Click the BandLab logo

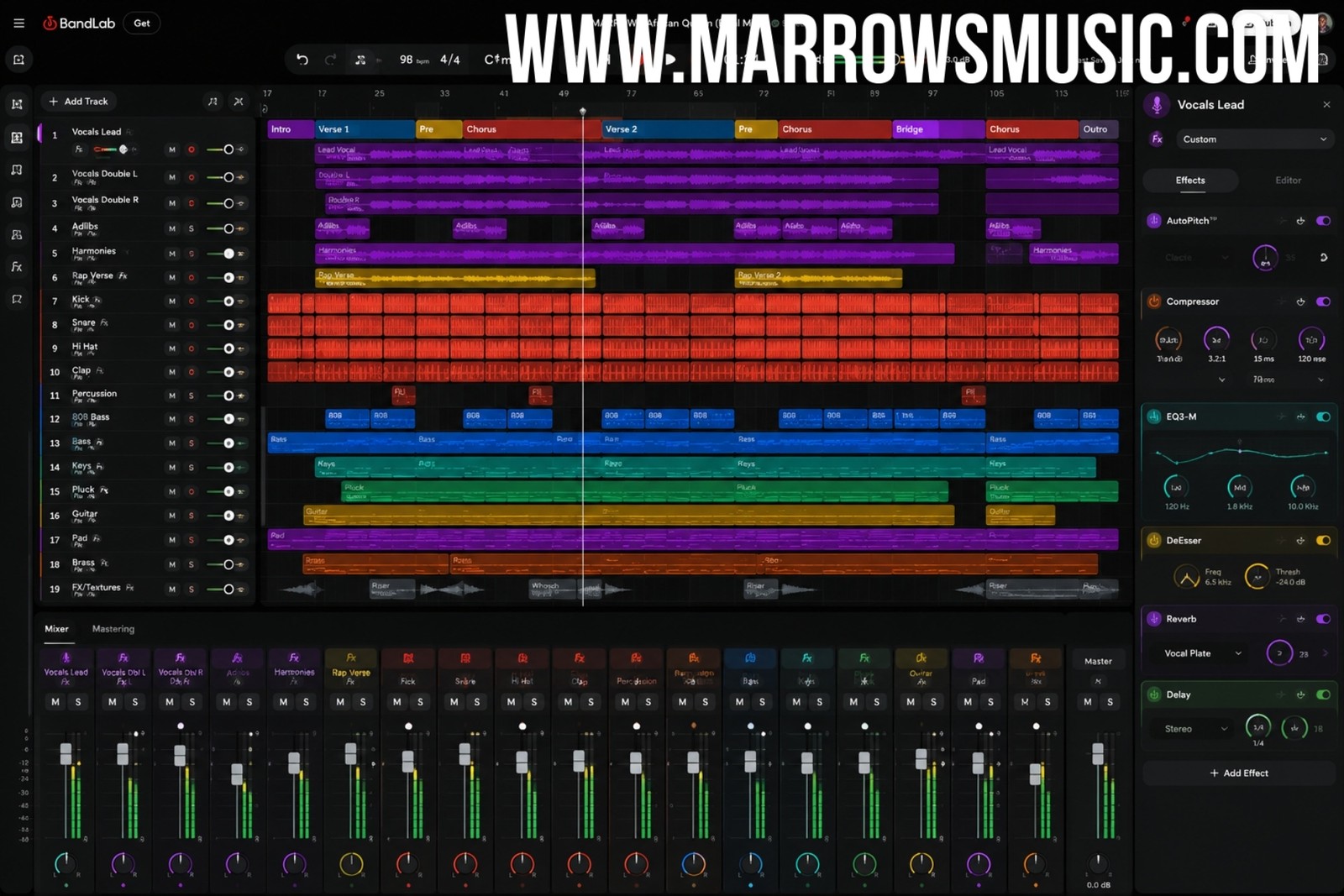[79, 24]
